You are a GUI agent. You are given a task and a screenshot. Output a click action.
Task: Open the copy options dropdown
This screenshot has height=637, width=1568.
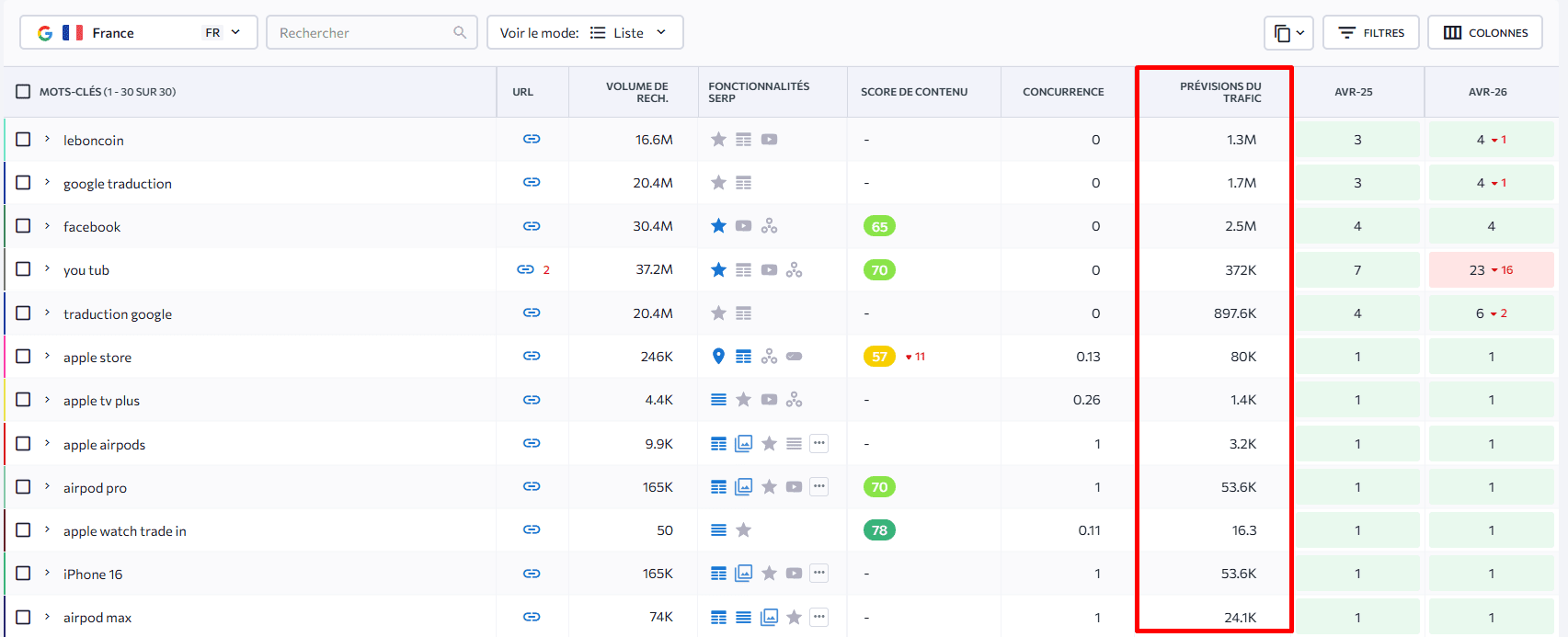[1288, 32]
